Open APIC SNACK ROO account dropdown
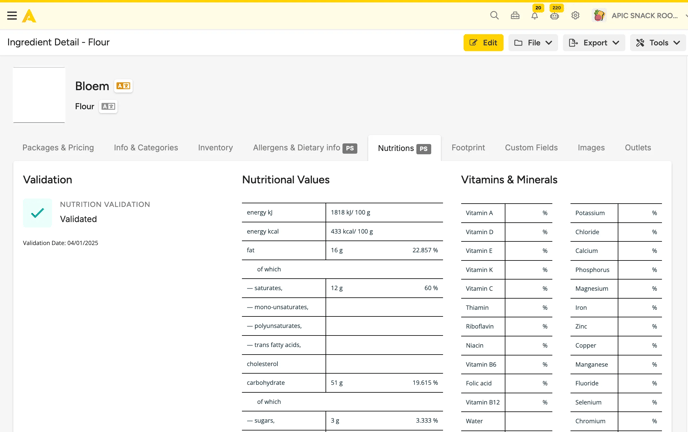The height and width of the screenshot is (432, 688). (640, 16)
